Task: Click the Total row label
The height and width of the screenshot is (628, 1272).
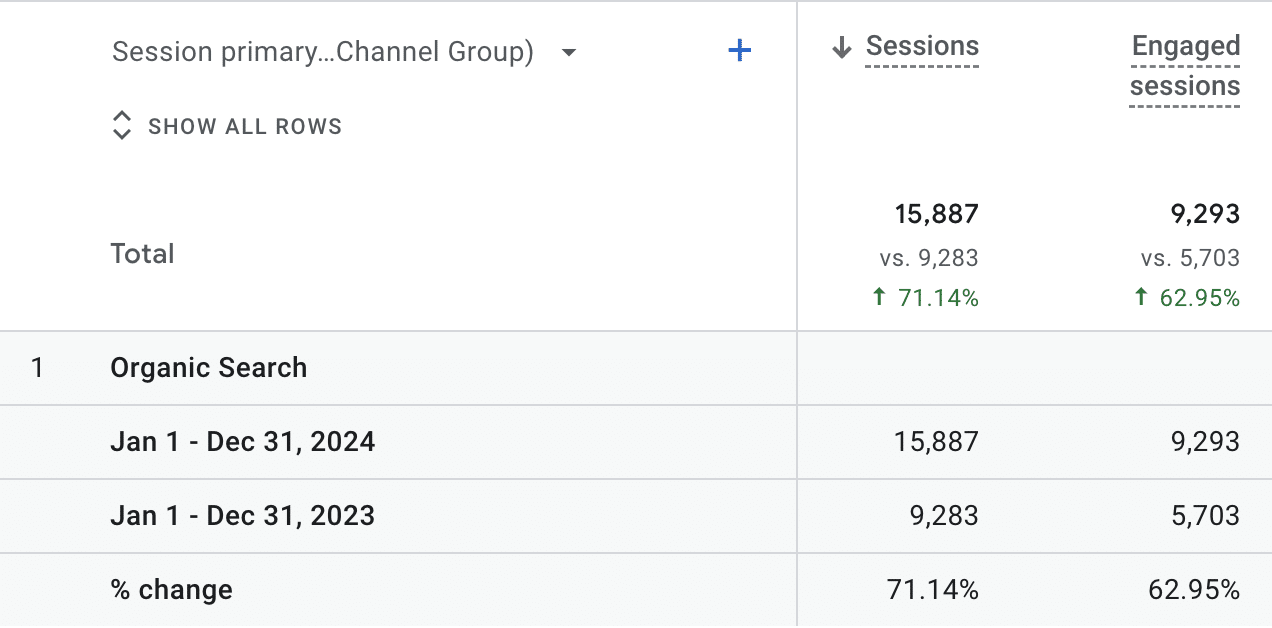Action: coord(143,254)
